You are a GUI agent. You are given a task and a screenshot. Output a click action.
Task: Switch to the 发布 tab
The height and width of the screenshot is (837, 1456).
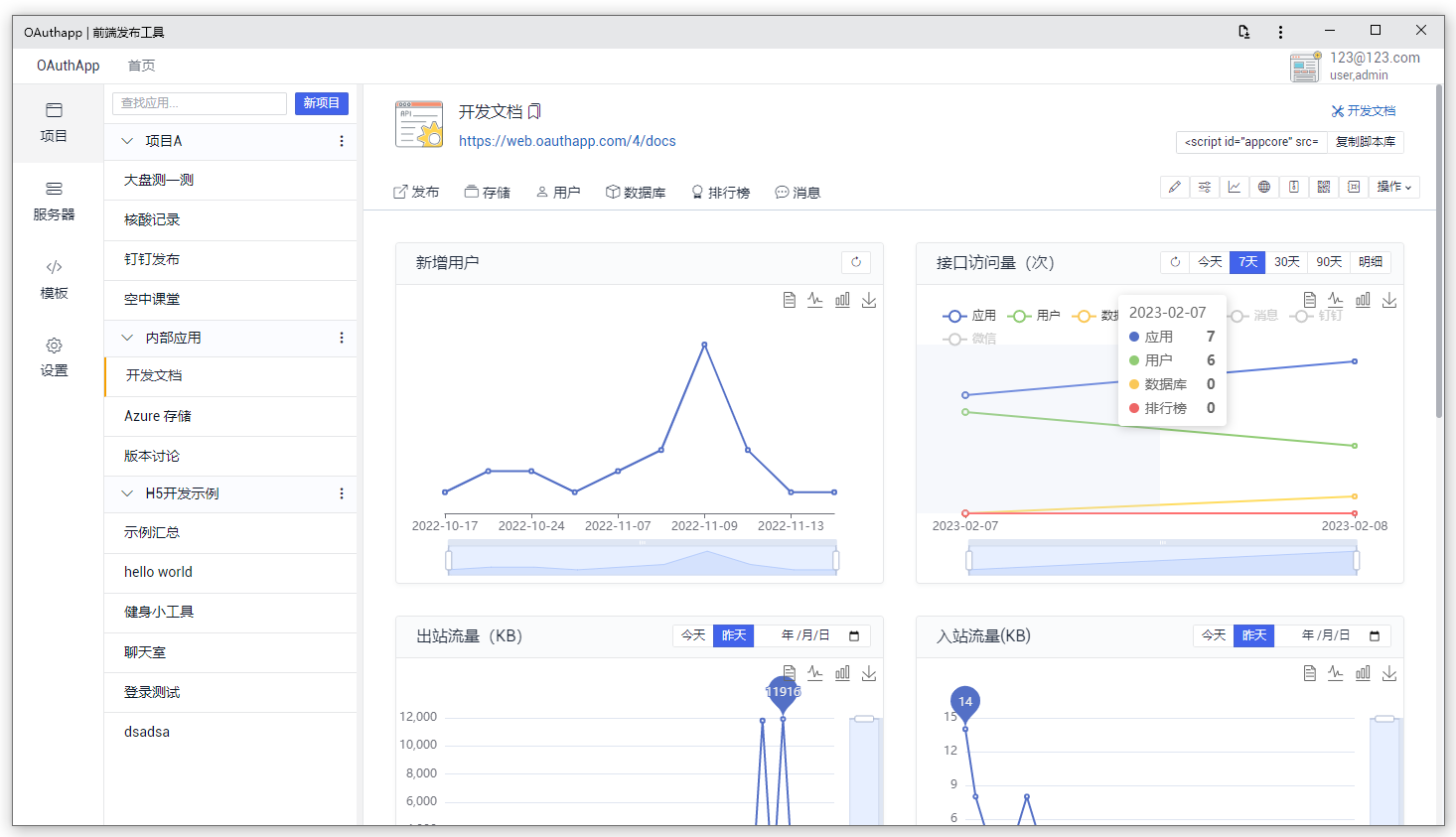pos(416,193)
